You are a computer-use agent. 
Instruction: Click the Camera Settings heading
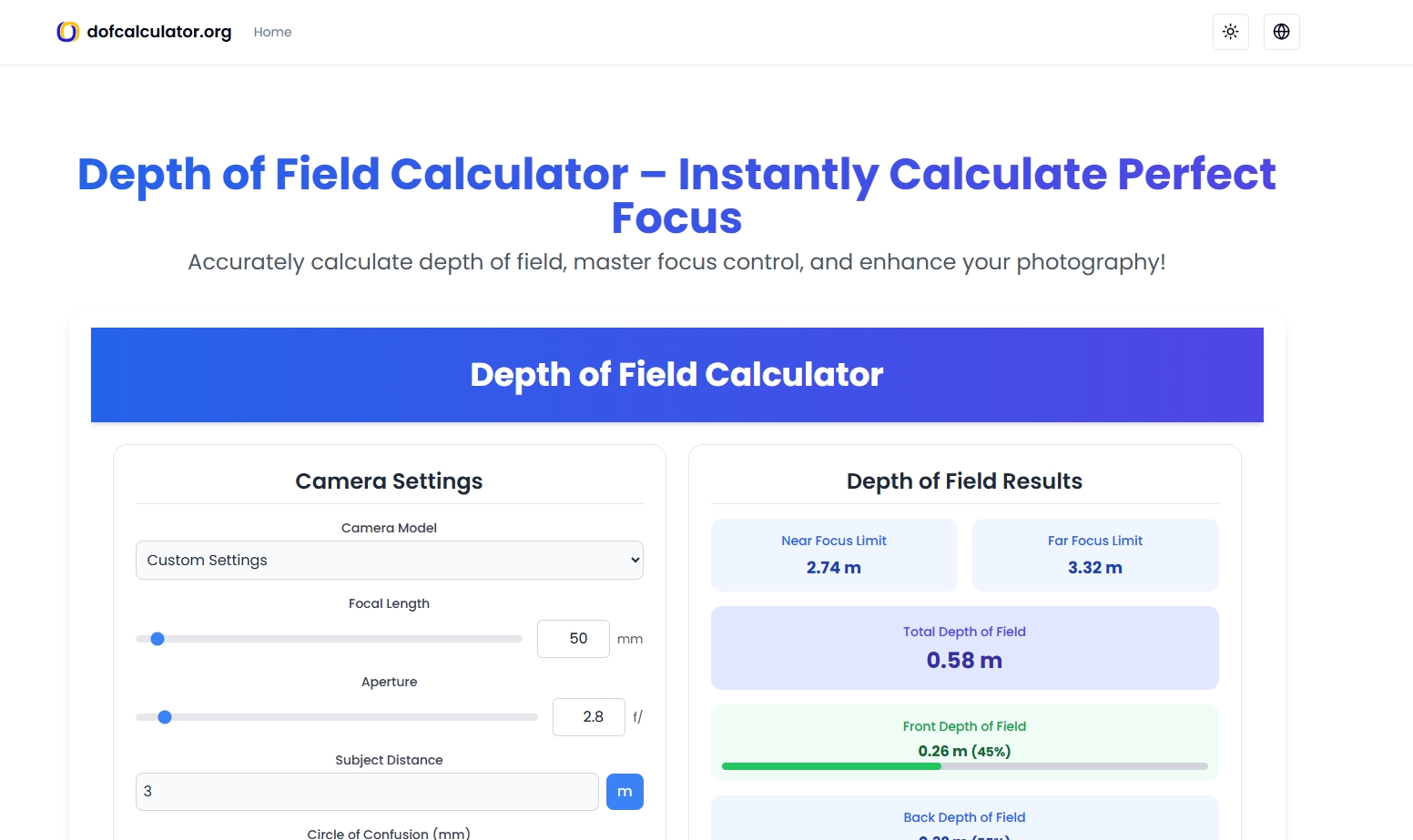click(389, 481)
